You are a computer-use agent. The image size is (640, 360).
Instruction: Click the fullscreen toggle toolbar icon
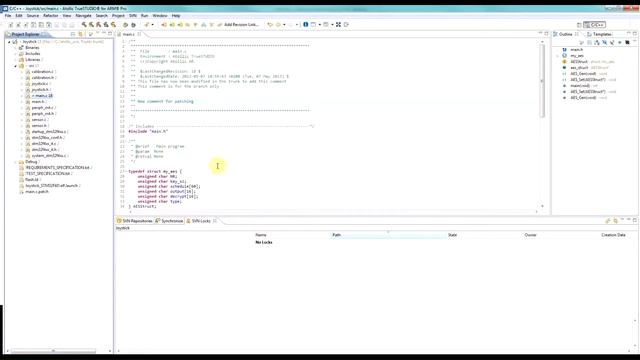[x=338, y=24]
